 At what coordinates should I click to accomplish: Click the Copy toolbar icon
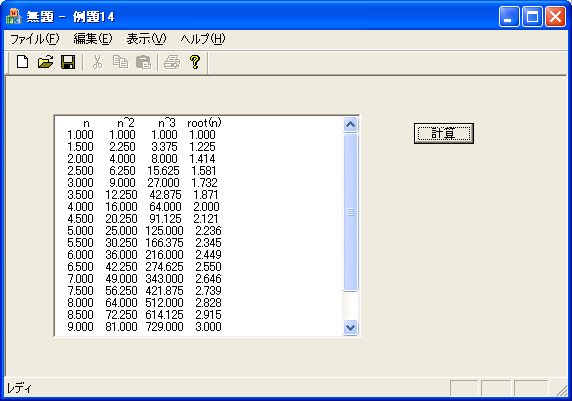pyautogui.click(x=120, y=62)
